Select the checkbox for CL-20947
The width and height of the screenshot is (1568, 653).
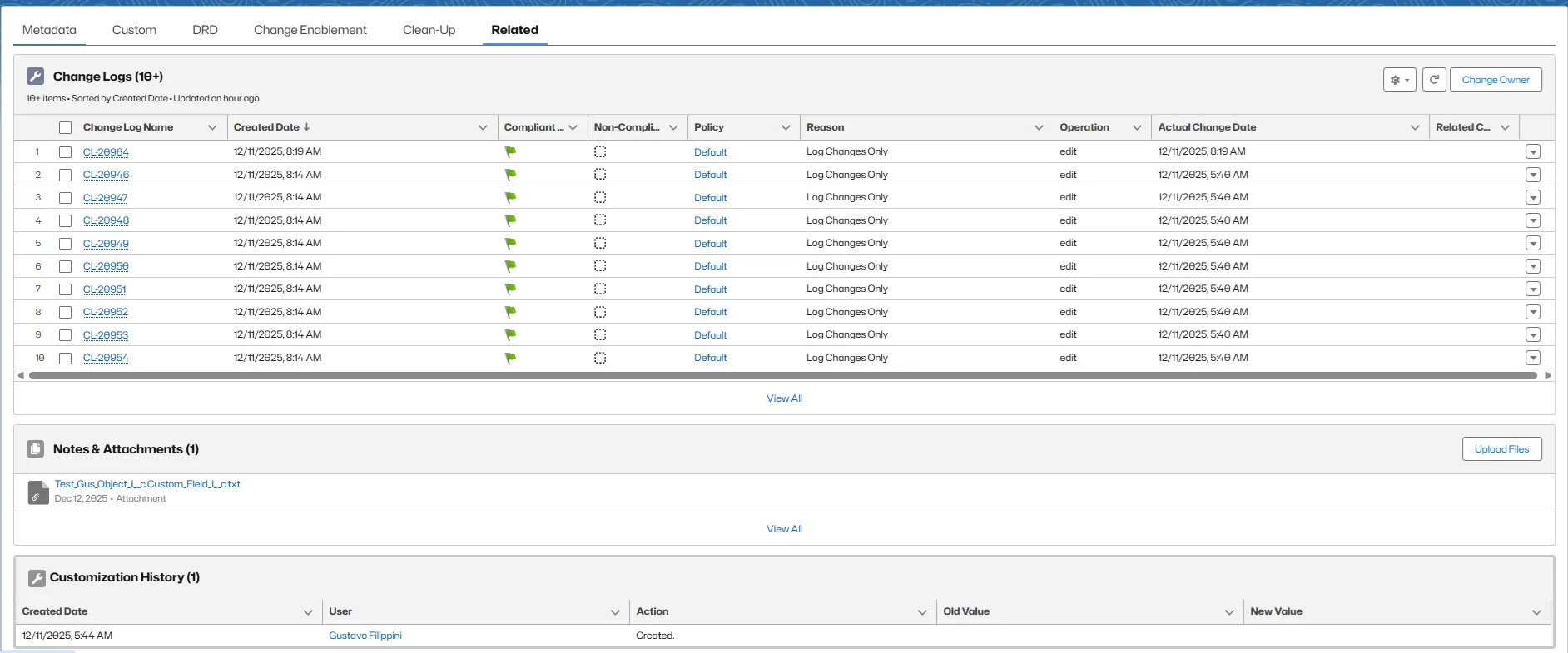(66, 198)
